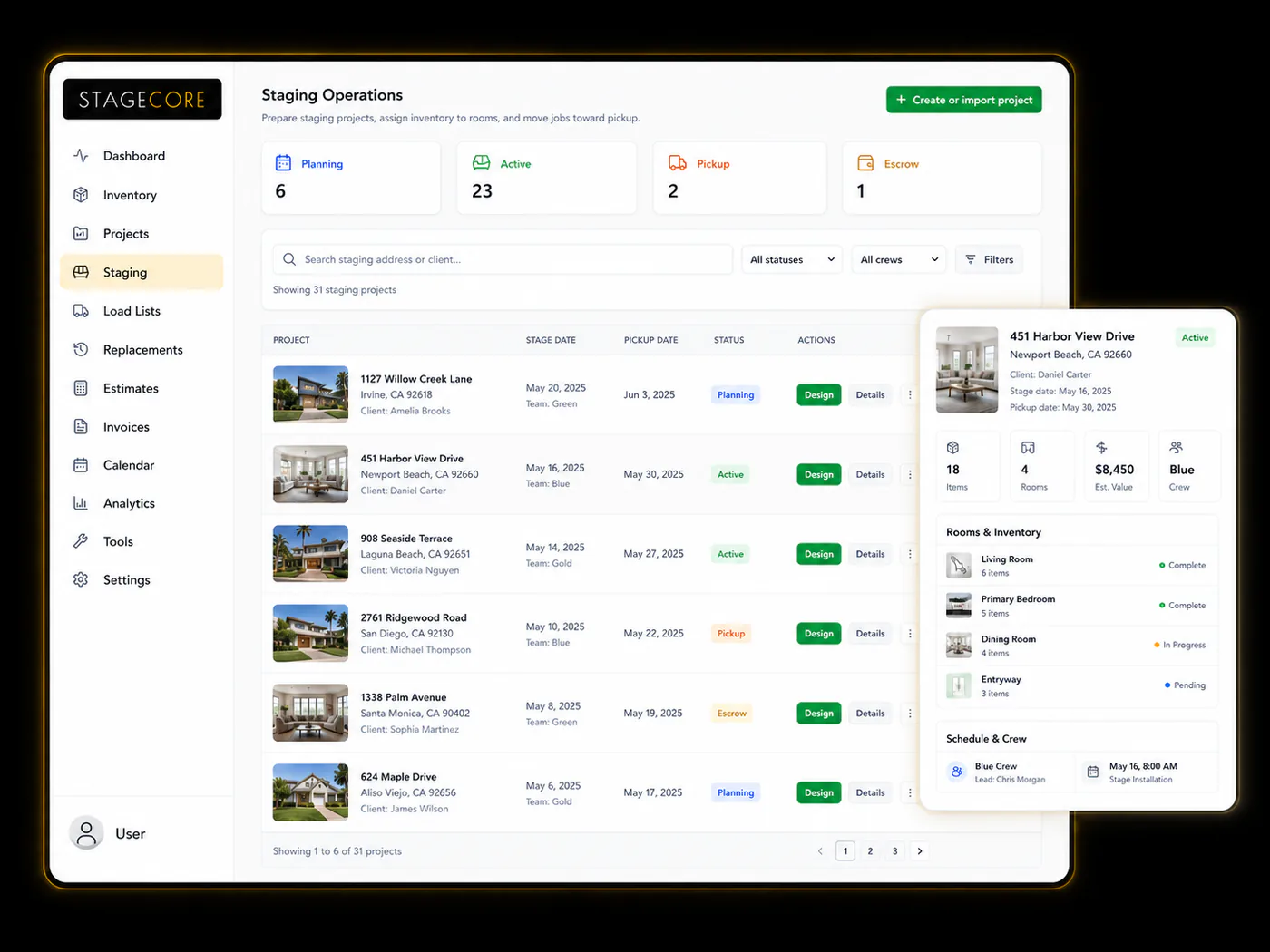Open Details for 2761 Ridgewood Road
This screenshot has width=1270, height=952.
[x=870, y=634]
